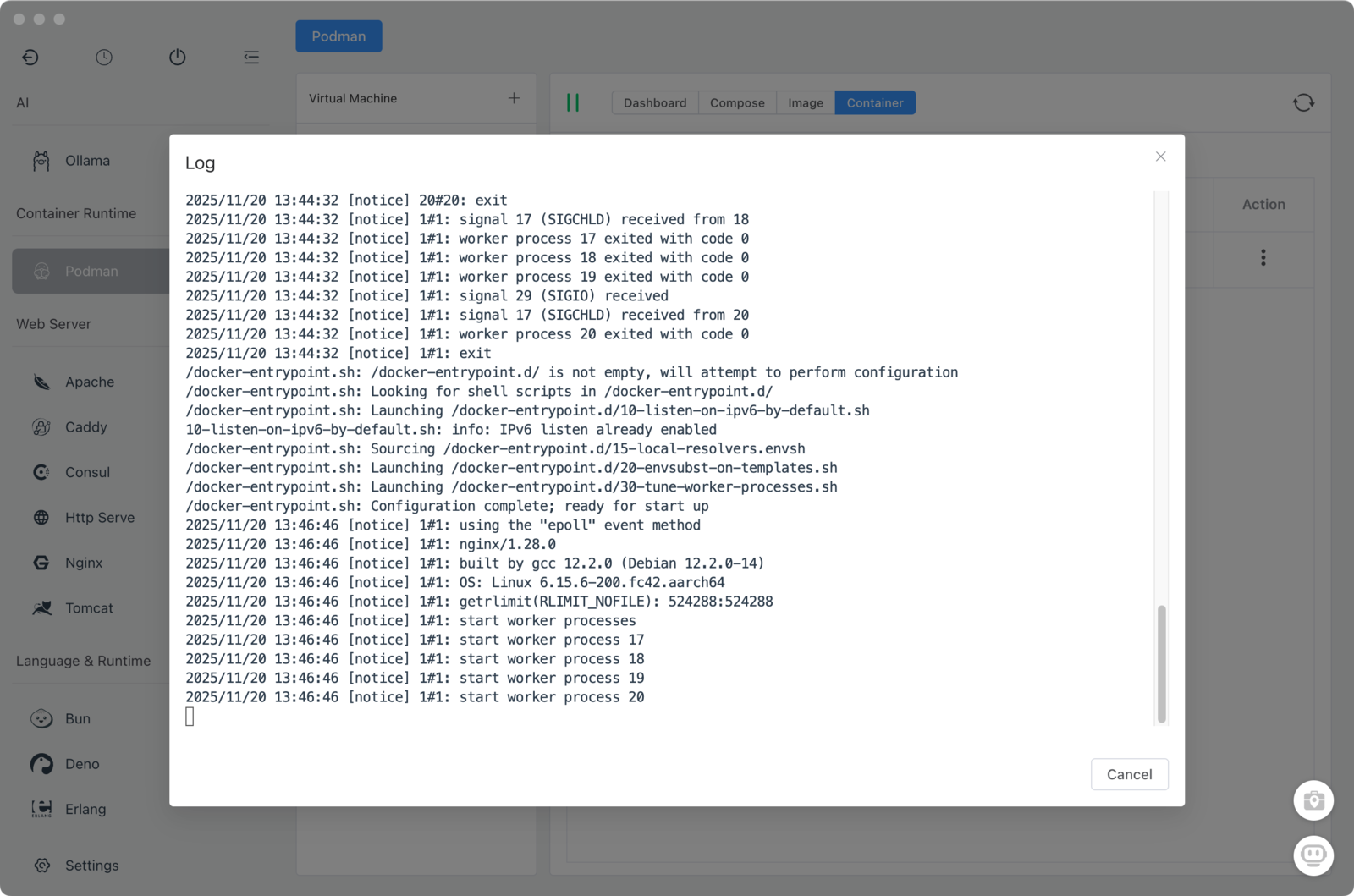Open the Compose tab
Image resolution: width=1354 pixels, height=896 pixels.
click(x=737, y=102)
